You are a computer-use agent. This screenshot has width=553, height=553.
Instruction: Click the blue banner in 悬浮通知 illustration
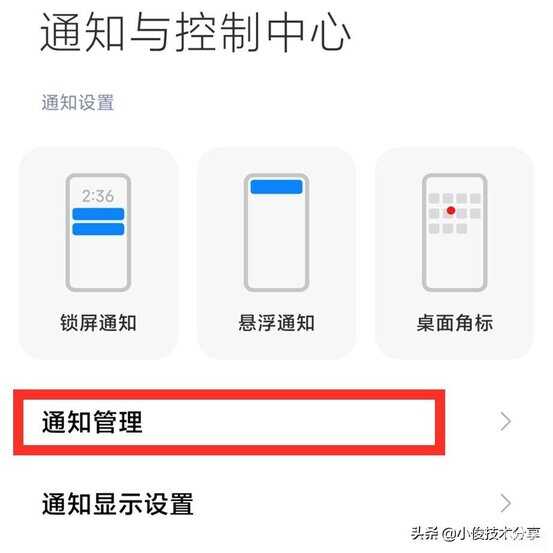tap(276, 187)
